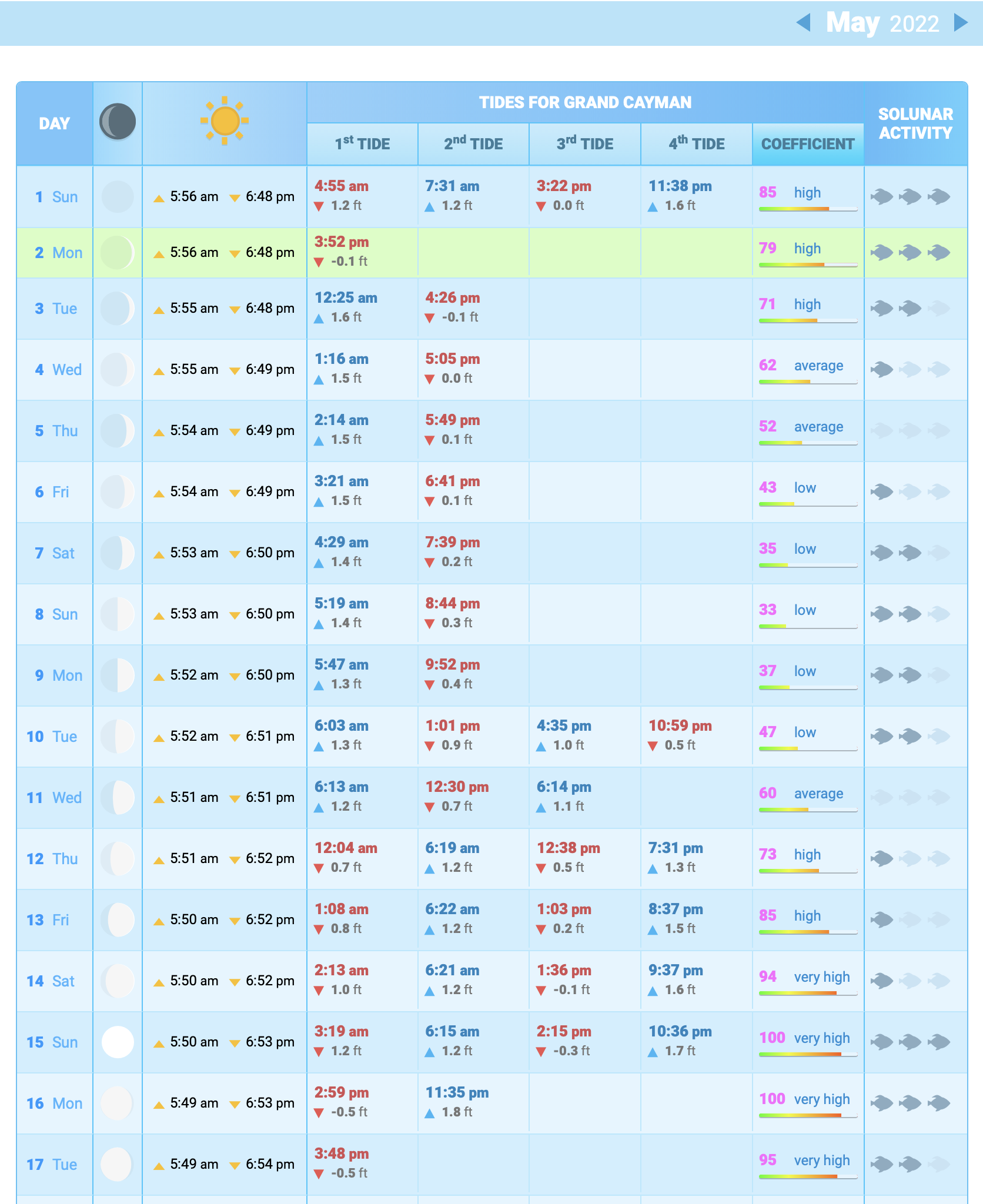Click the full moon icon for May 15
Screen dimensions: 983x1204
(x=118, y=1042)
